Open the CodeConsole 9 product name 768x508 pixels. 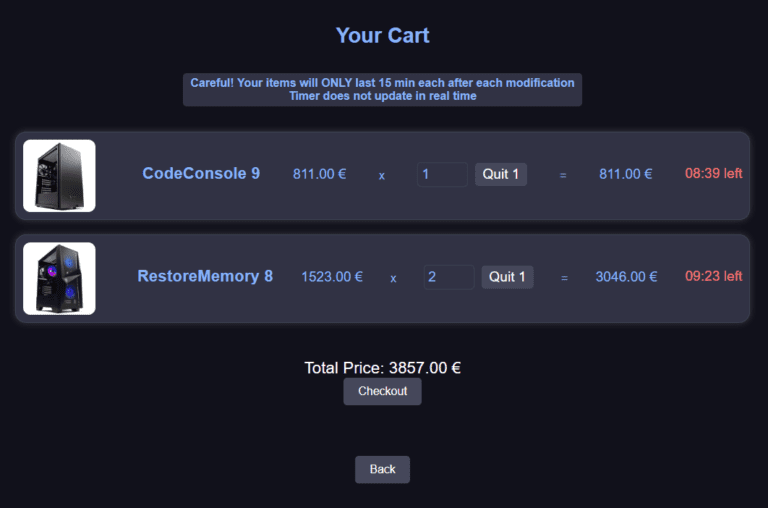[201, 173]
